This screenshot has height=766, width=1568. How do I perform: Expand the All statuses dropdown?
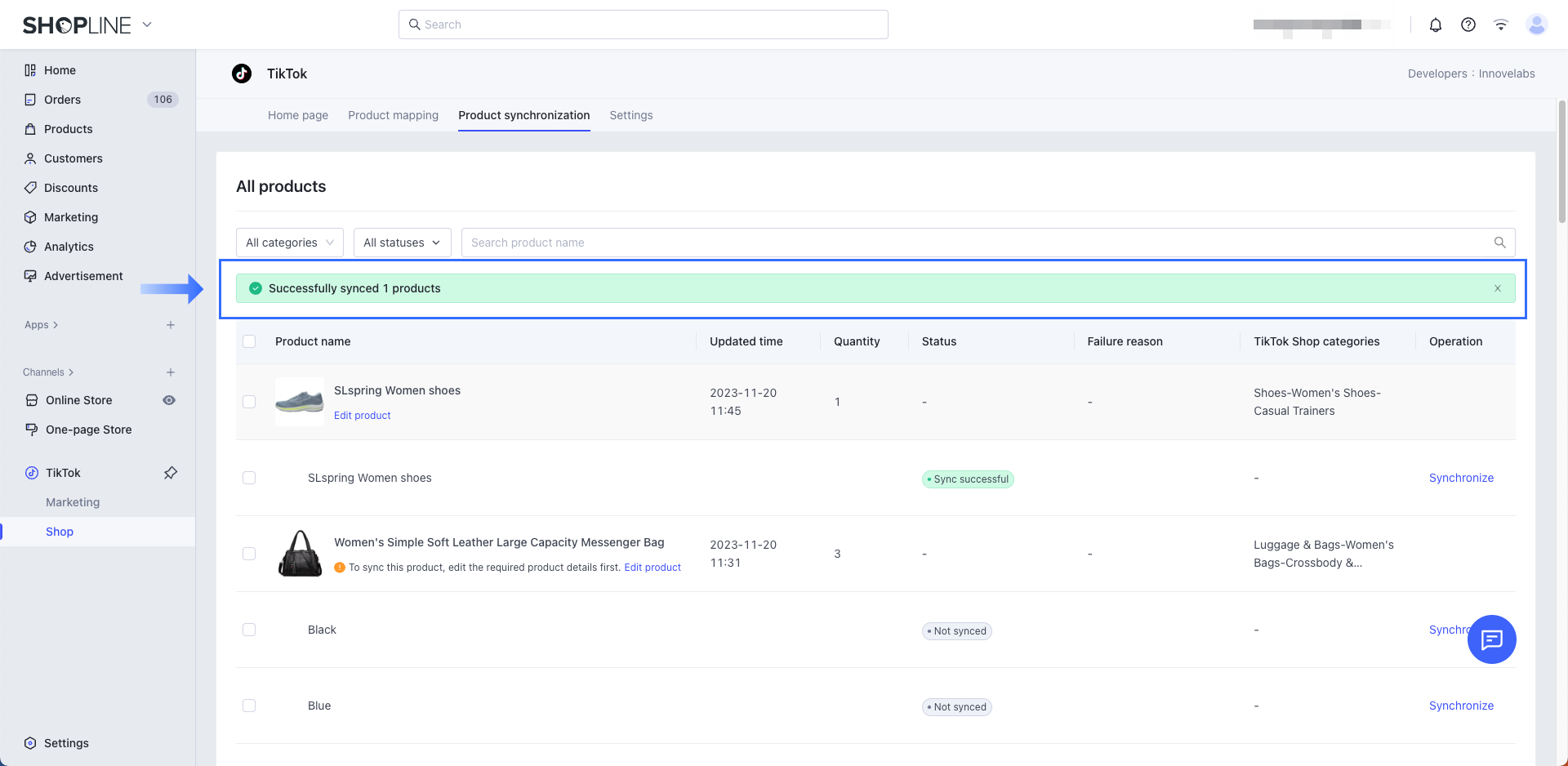click(x=402, y=243)
